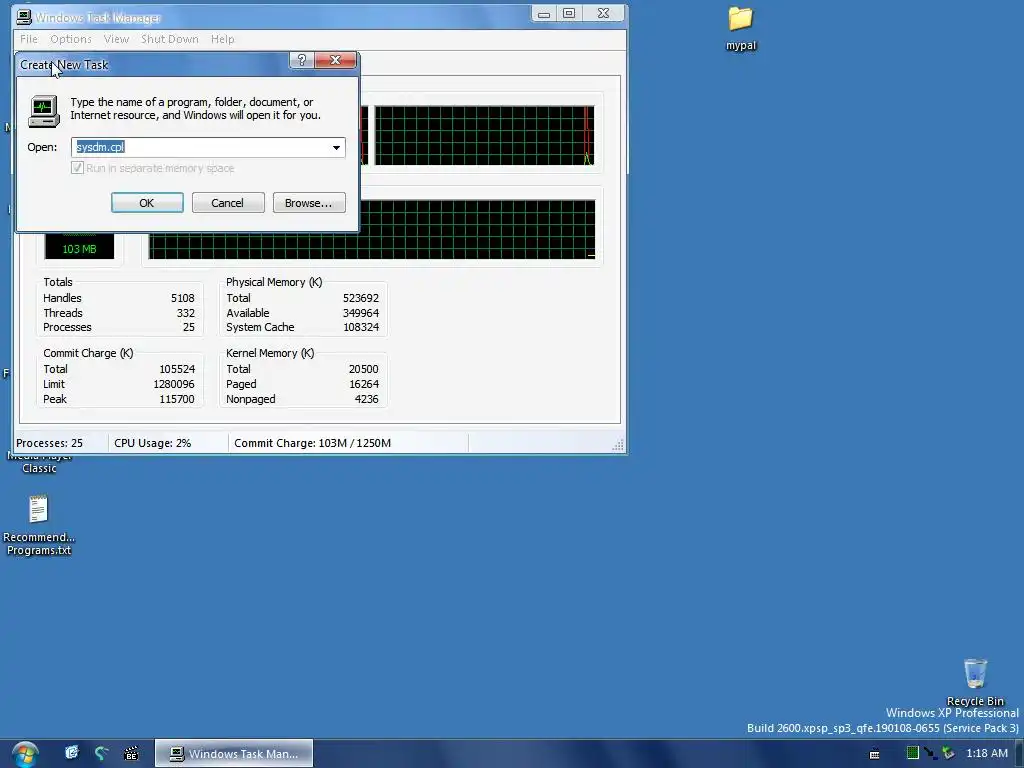Click the help question mark in Create New Task
The image size is (1024, 768).
302,60
